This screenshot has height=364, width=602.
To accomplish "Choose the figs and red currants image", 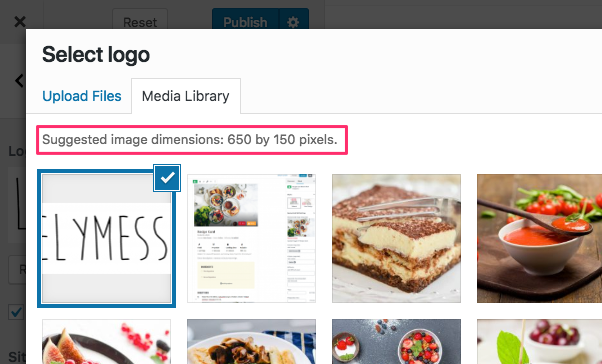I will (x=106, y=341).
